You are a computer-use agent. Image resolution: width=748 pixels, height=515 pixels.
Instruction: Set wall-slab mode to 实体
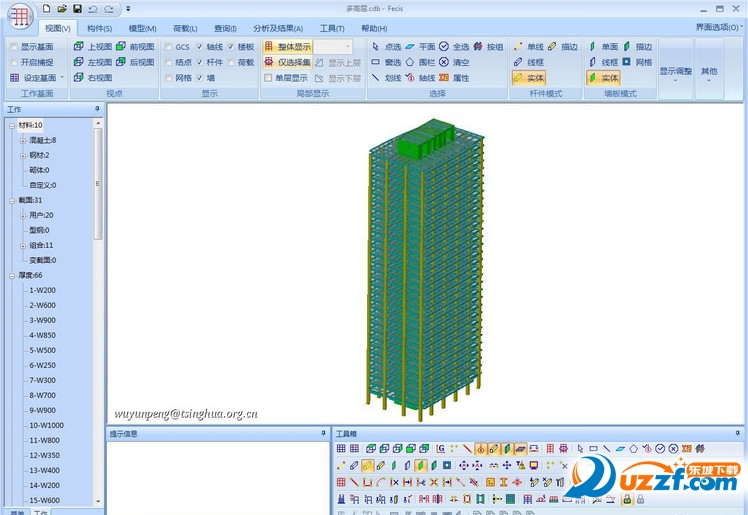(x=603, y=77)
